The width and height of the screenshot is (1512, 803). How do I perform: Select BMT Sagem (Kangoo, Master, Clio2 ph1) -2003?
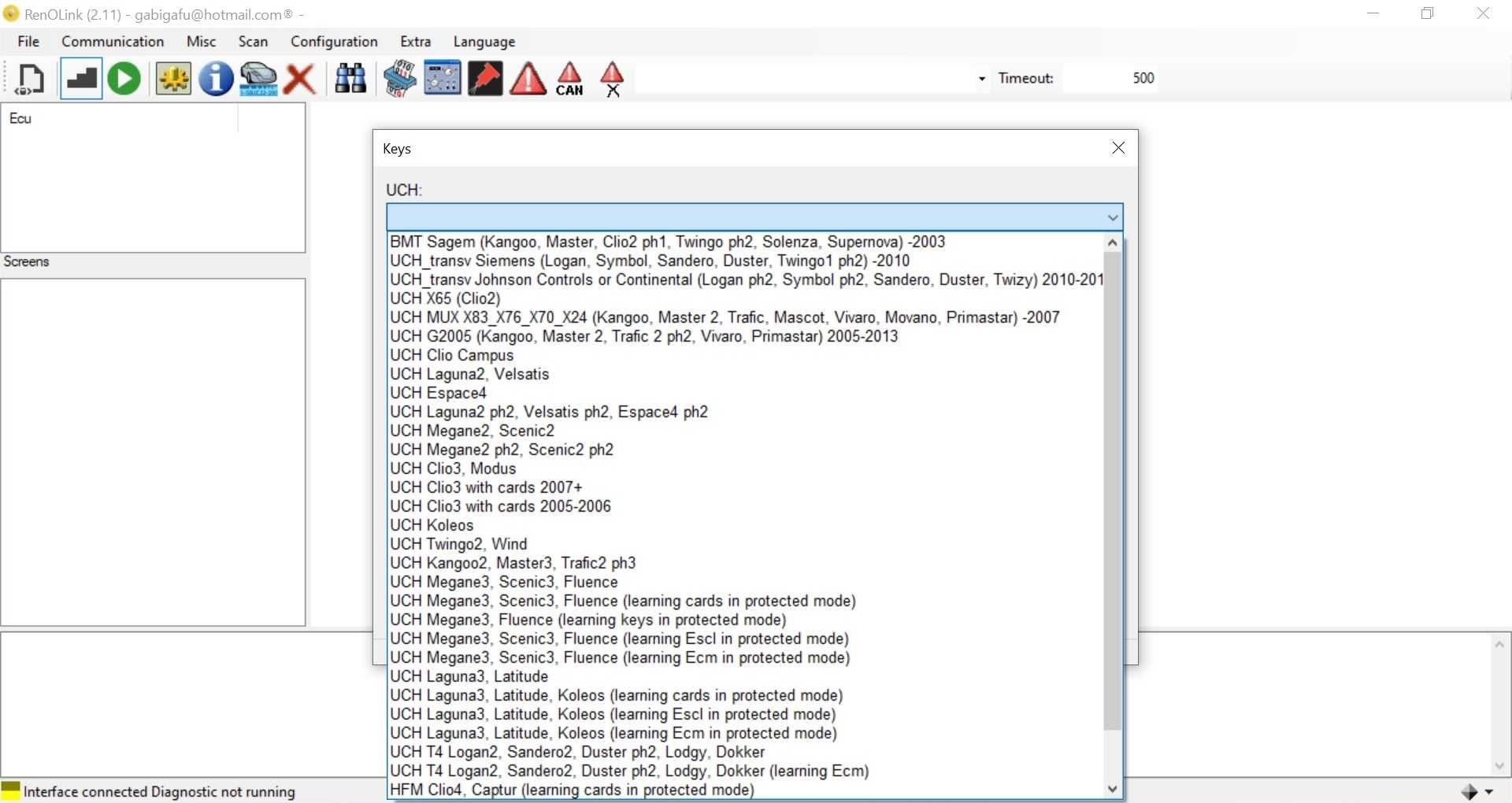(746, 242)
